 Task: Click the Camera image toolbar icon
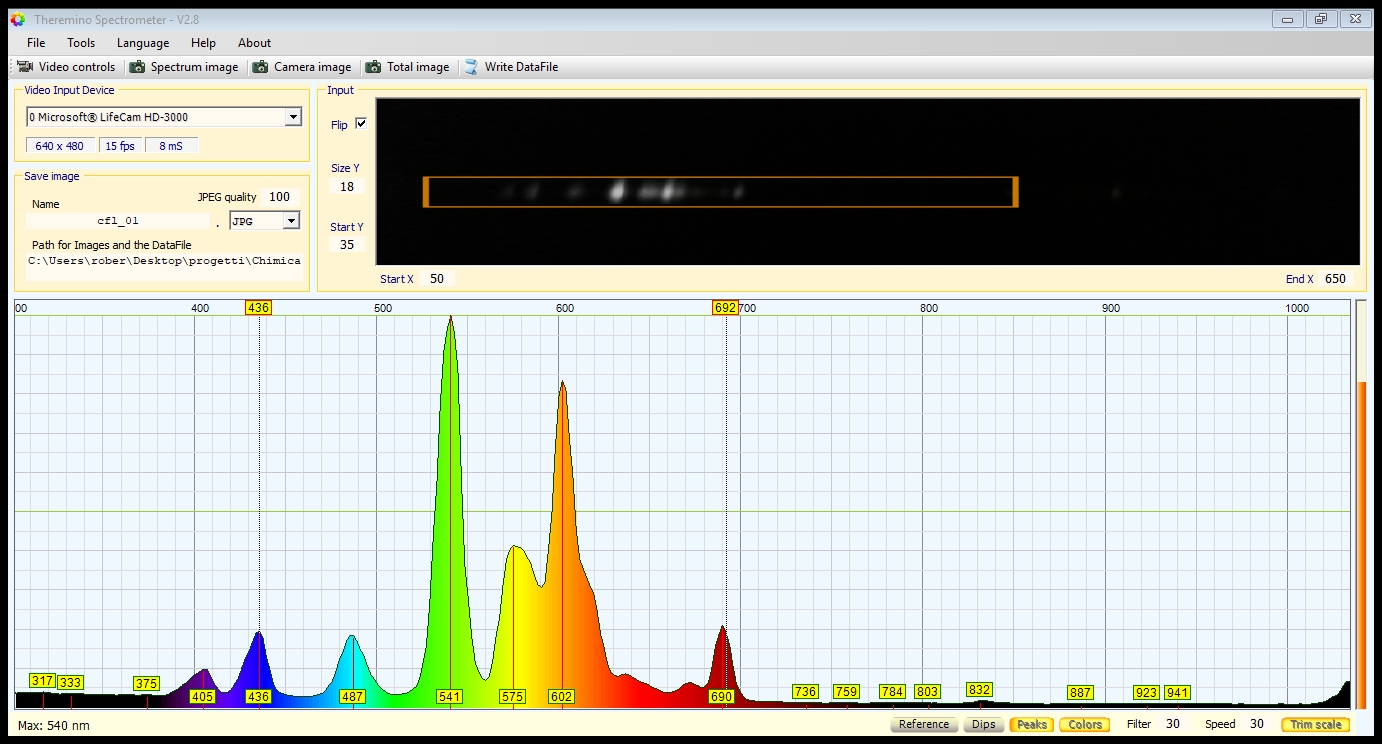point(261,67)
